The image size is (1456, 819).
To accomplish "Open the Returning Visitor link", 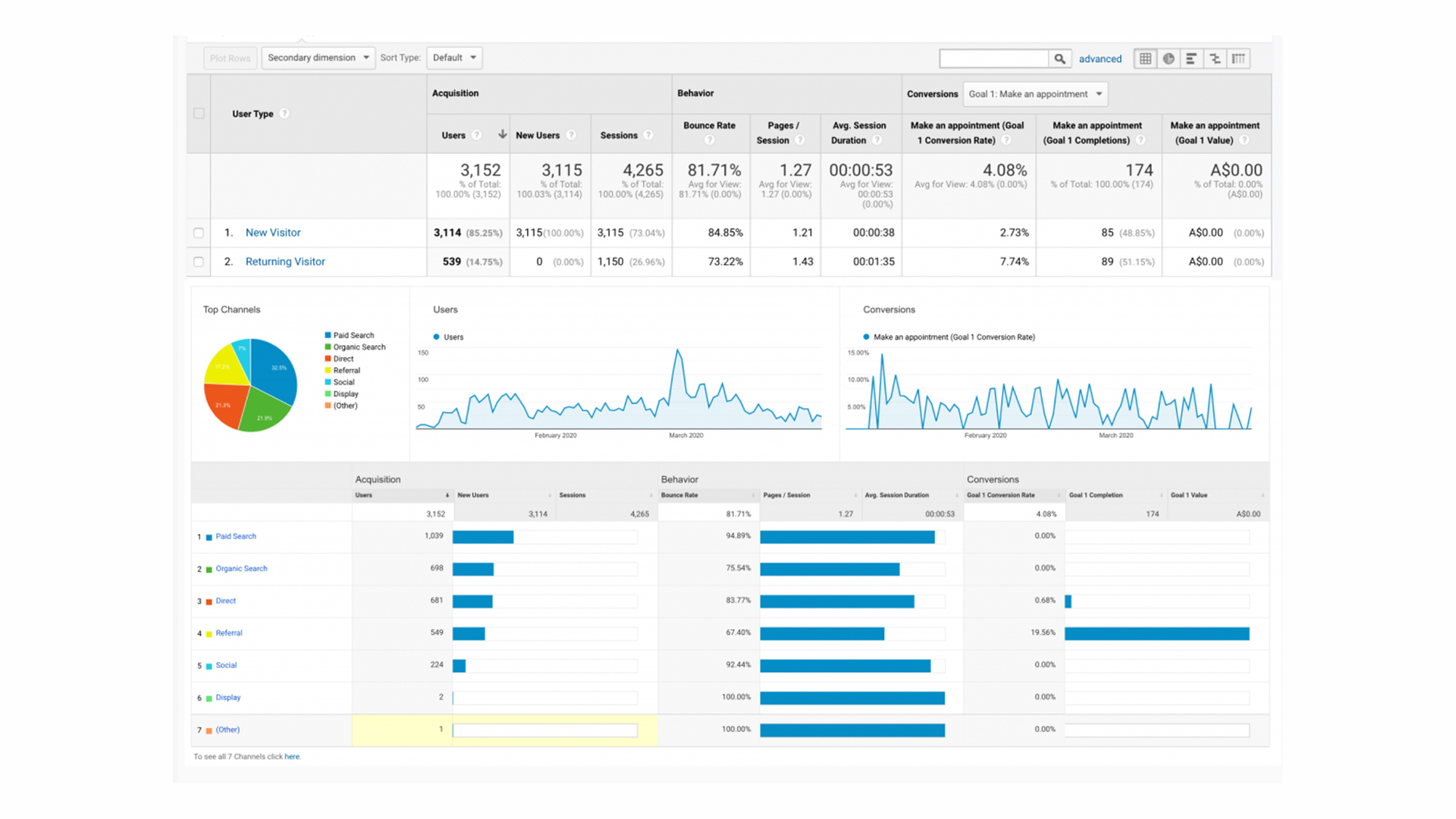I will tap(285, 262).
